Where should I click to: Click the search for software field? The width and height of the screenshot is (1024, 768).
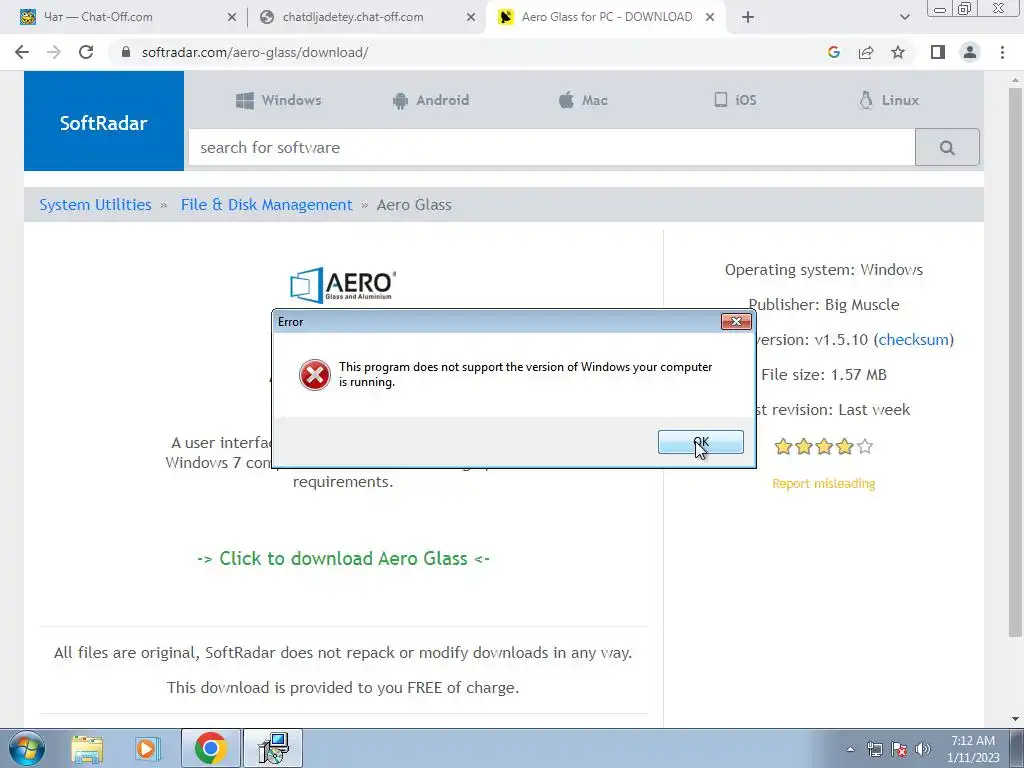tap(552, 148)
